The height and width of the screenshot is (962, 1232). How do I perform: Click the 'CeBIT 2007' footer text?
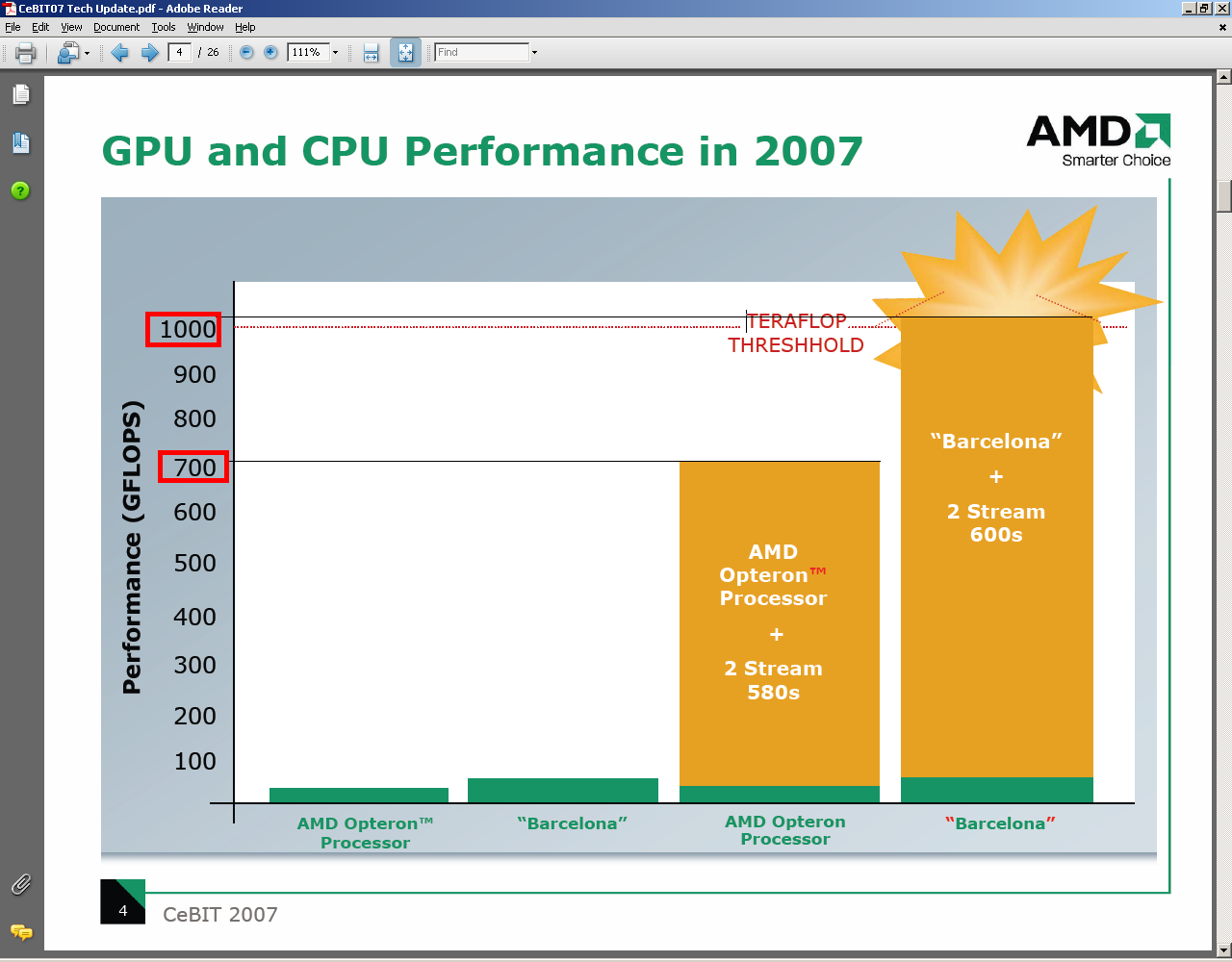coord(220,915)
